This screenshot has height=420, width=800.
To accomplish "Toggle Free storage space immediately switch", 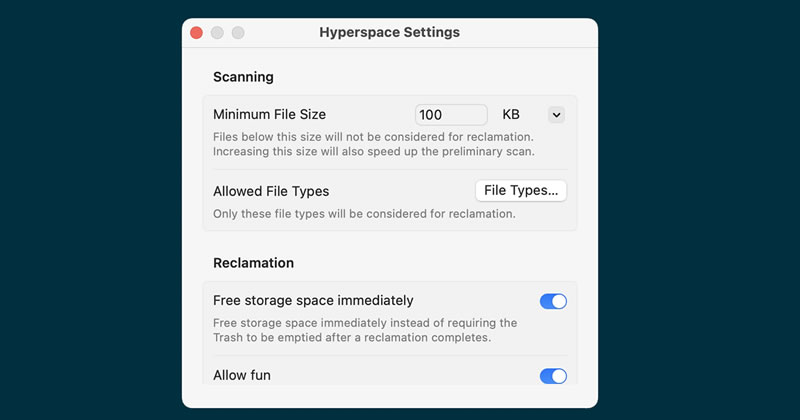I will (553, 301).
